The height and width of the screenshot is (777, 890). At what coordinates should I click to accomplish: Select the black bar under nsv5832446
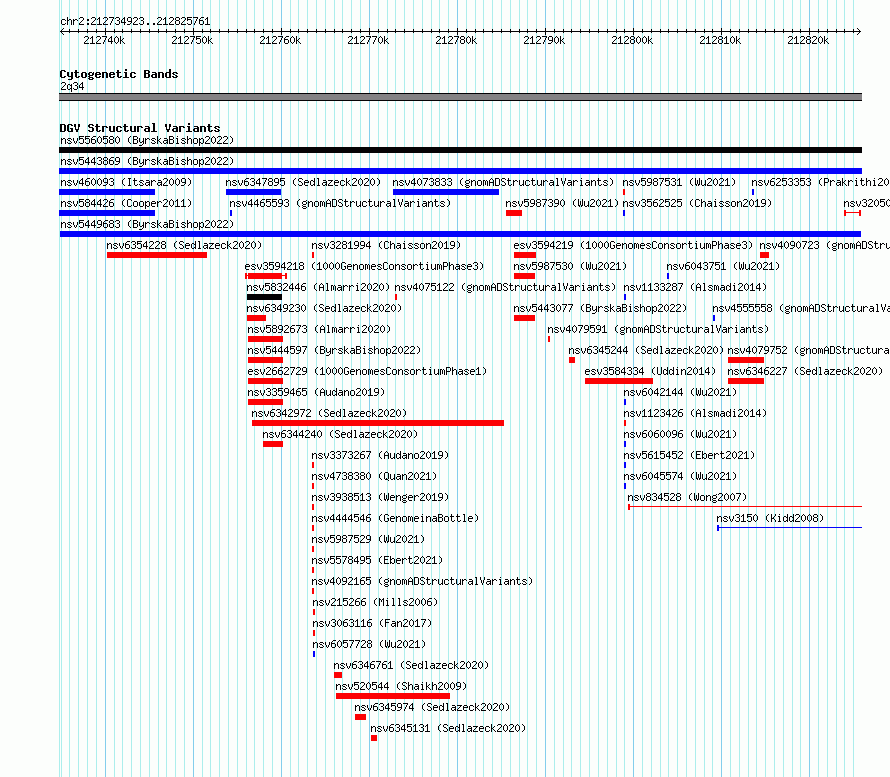pyautogui.click(x=265, y=297)
